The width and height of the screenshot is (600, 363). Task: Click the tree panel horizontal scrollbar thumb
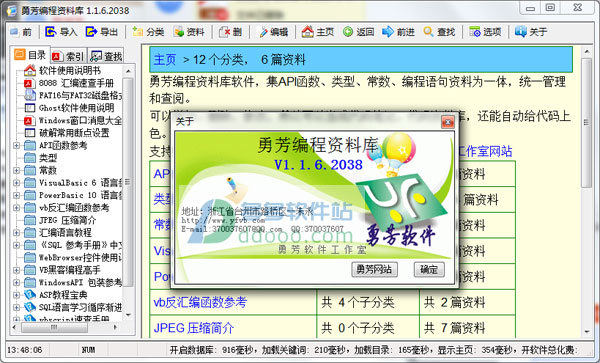(54, 327)
